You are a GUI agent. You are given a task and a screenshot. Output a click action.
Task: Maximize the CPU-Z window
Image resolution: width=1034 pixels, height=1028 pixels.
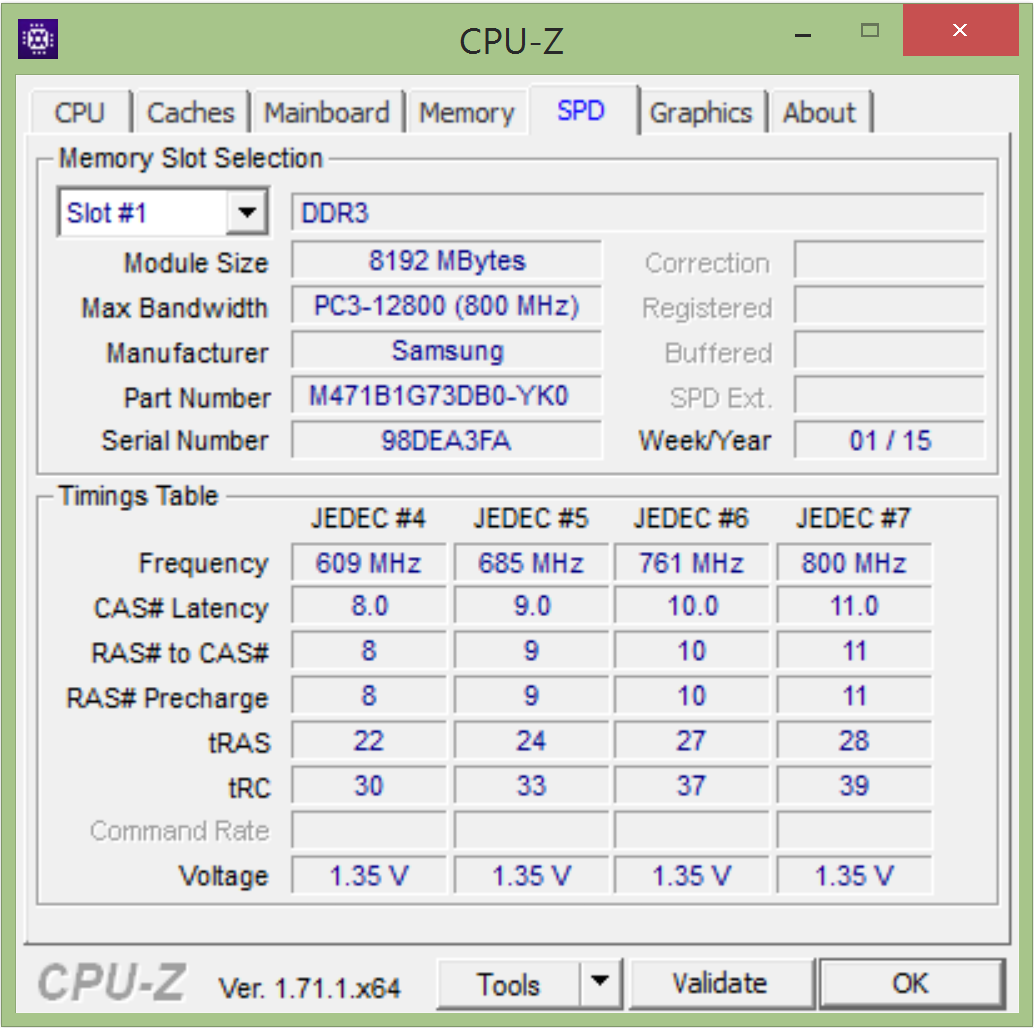[870, 30]
